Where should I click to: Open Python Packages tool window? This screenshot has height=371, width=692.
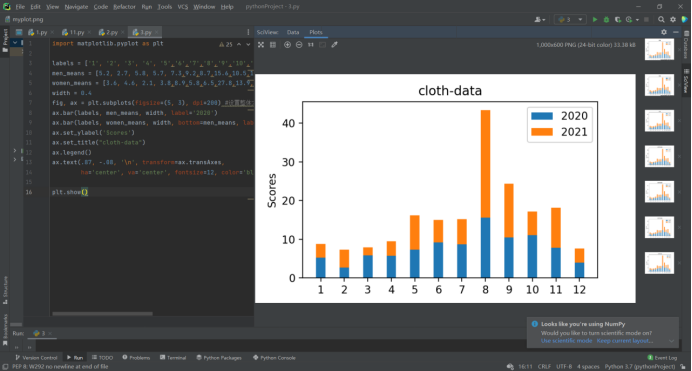pyautogui.click(x=219, y=358)
